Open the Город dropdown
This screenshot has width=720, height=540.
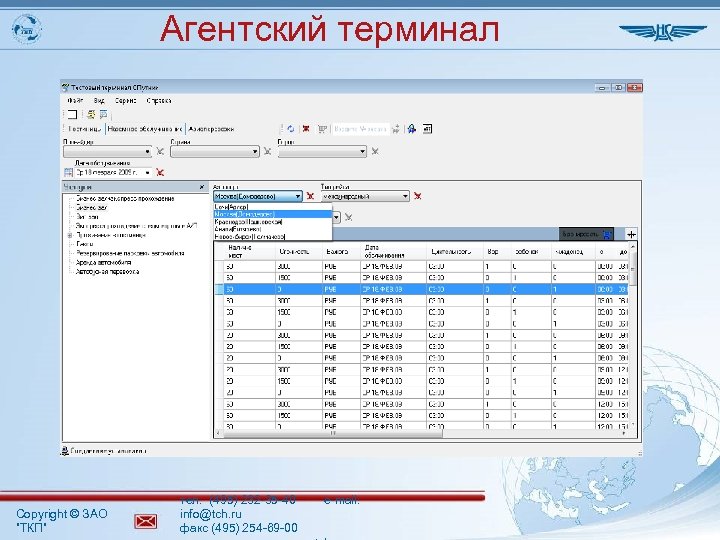click(322, 152)
